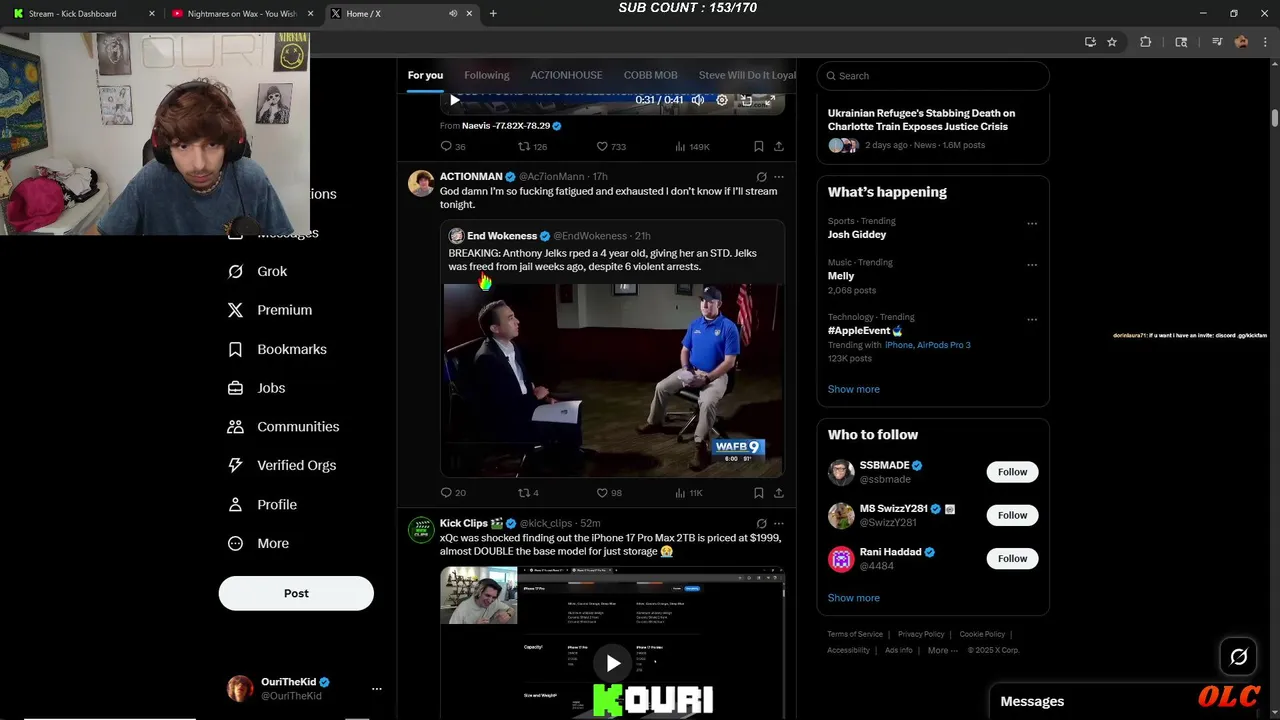Image resolution: width=1280 pixels, height=720 pixels.
Task: Like ACTIONMAN's post with 98 likes
Action: (x=609, y=492)
